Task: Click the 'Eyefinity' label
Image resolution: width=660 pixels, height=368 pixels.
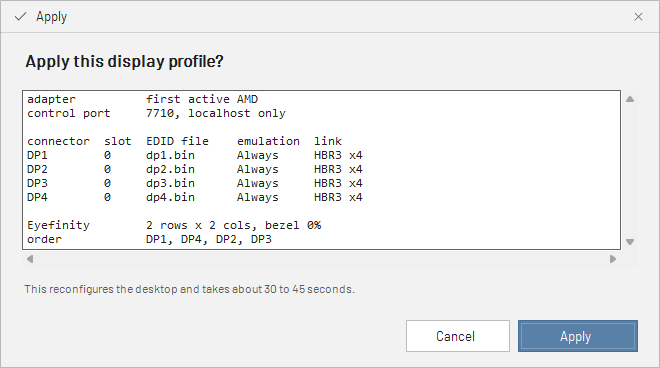Action: coord(58,225)
